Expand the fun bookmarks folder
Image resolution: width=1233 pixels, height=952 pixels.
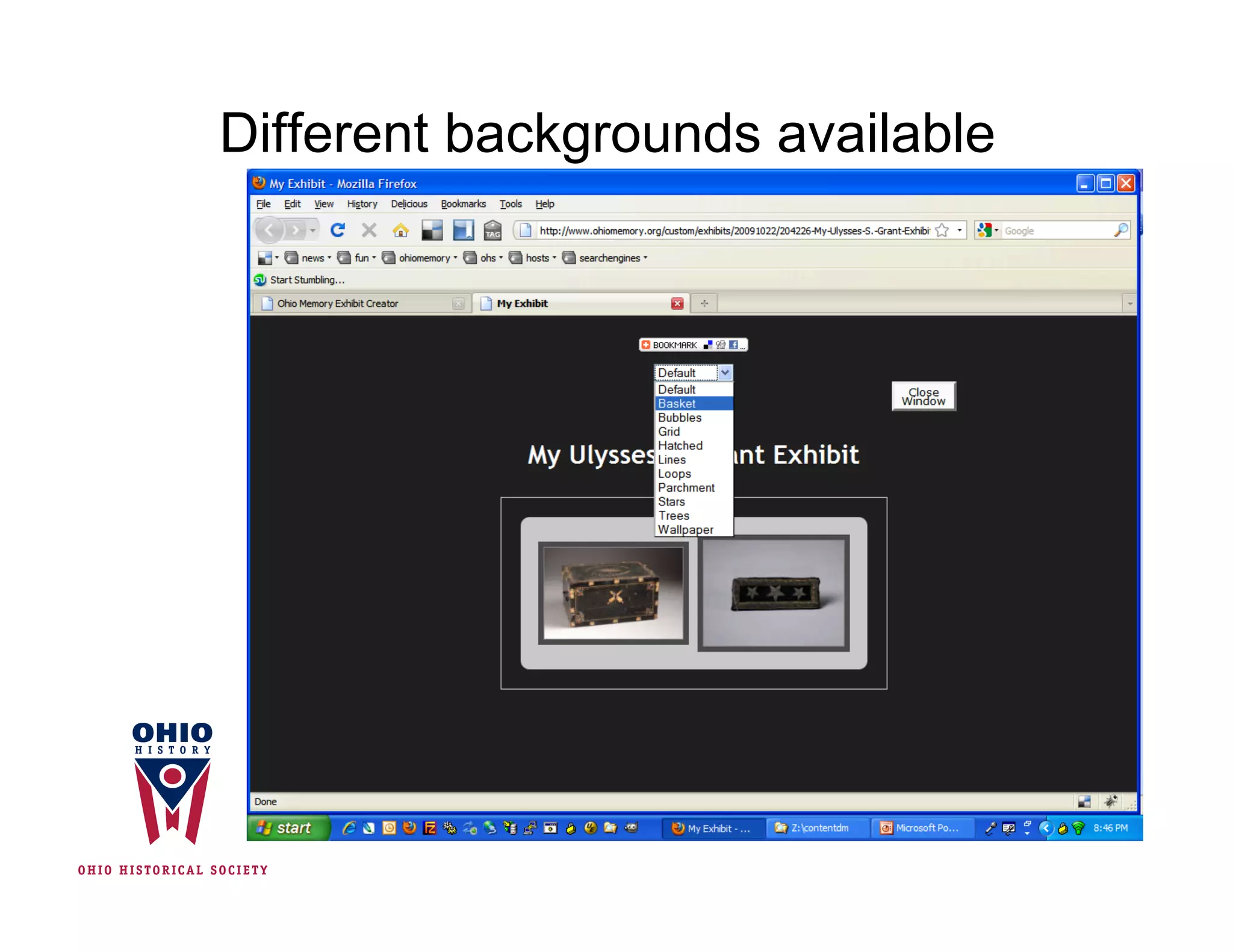[357, 258]
